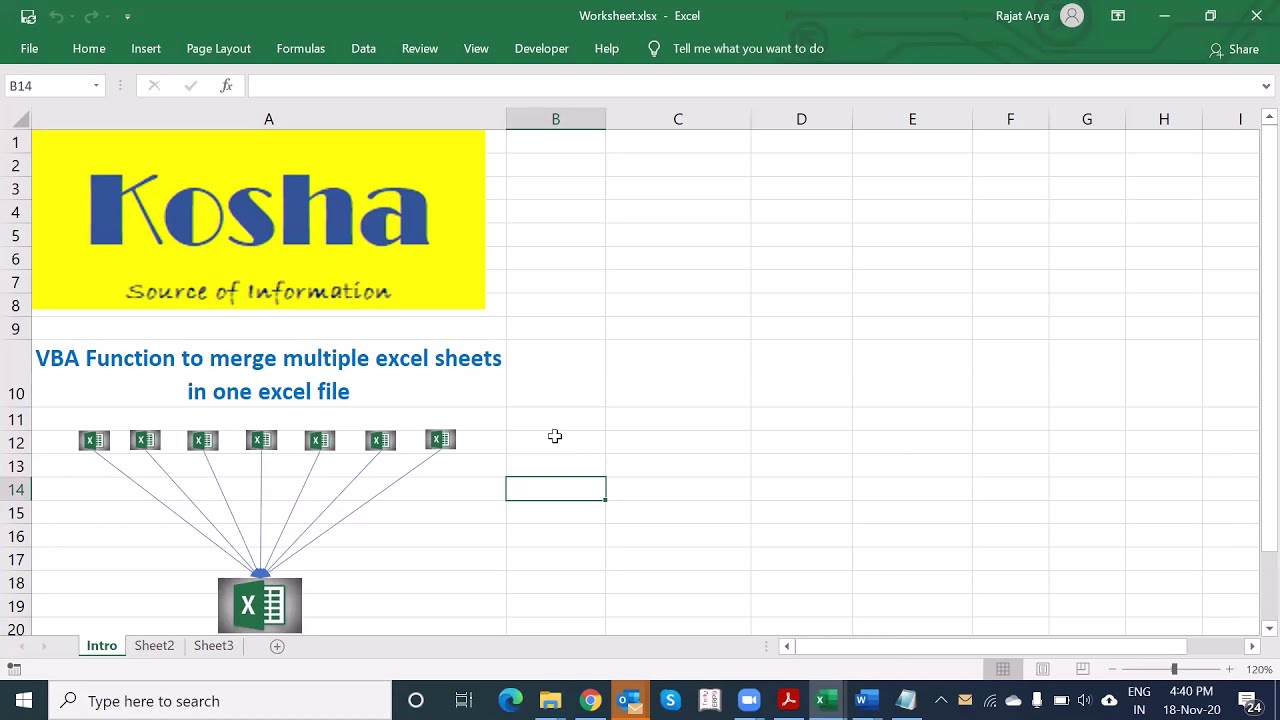
Task: Open Cortana from taskbar
Action: tap(416, 701)
